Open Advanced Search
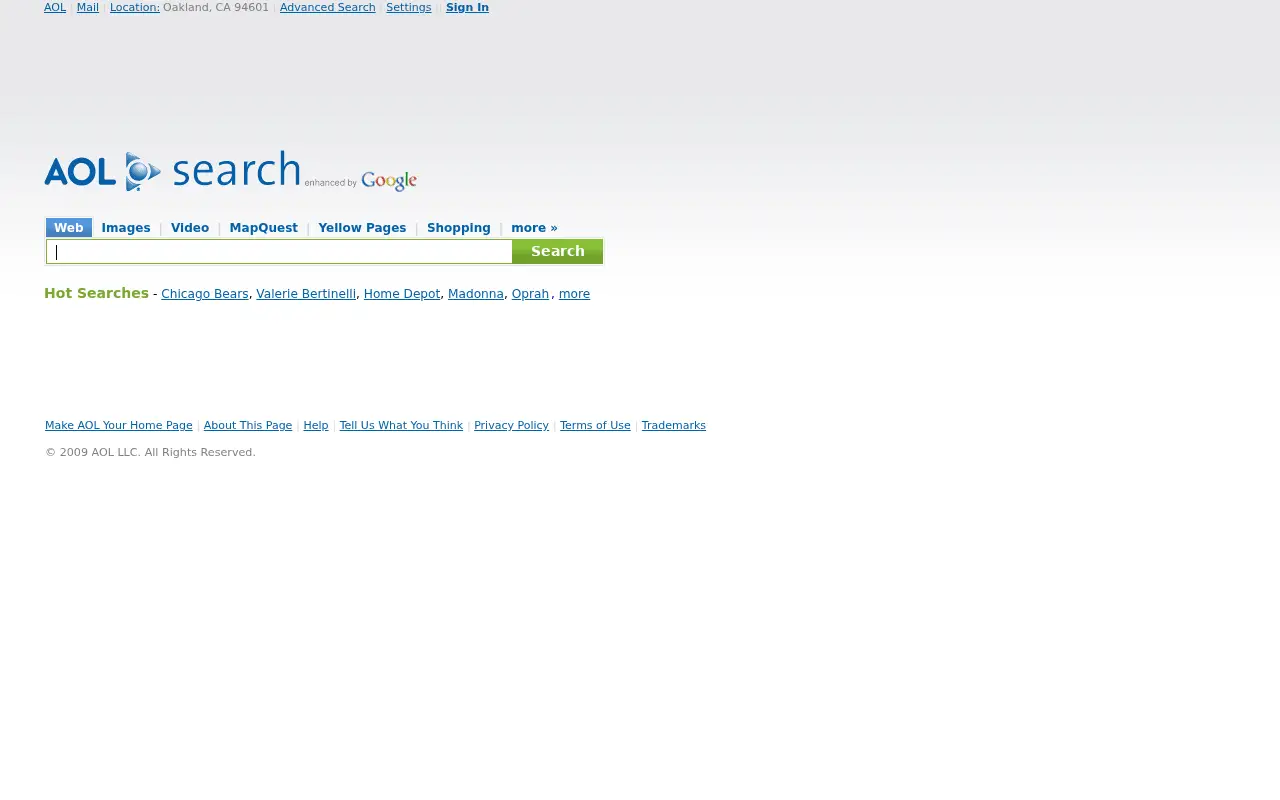This screenshot has height=800, width=1280. [x=328, y=7]
